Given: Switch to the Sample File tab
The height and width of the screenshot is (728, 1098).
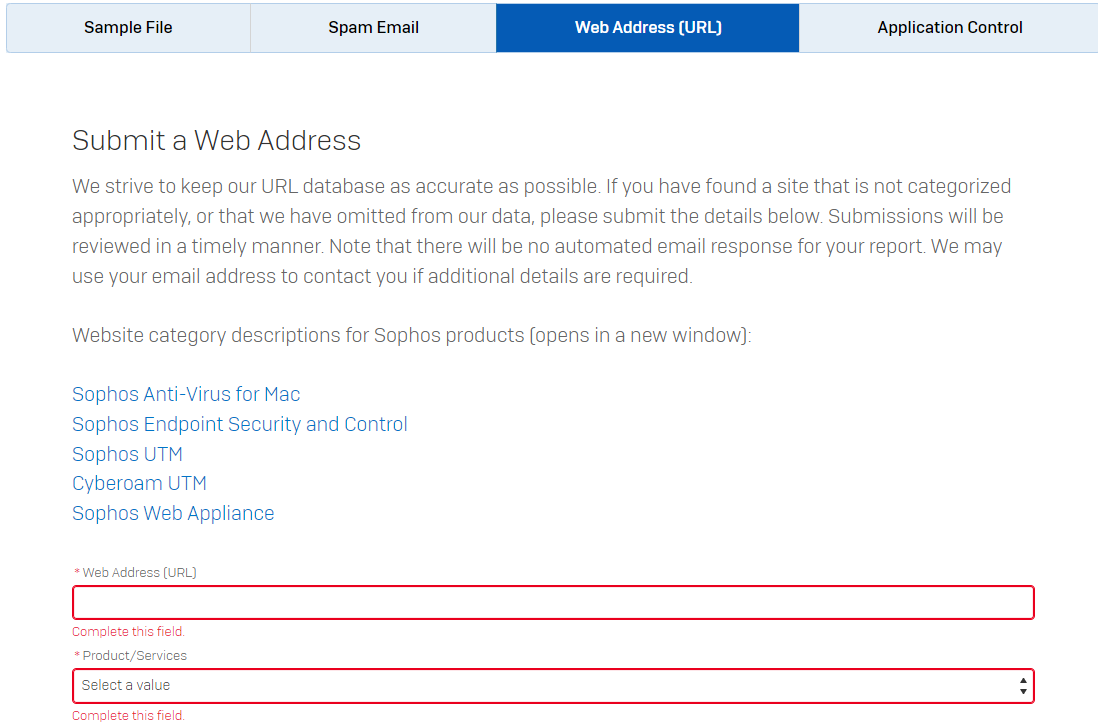Looking at the screenshot, I should 128,28.
